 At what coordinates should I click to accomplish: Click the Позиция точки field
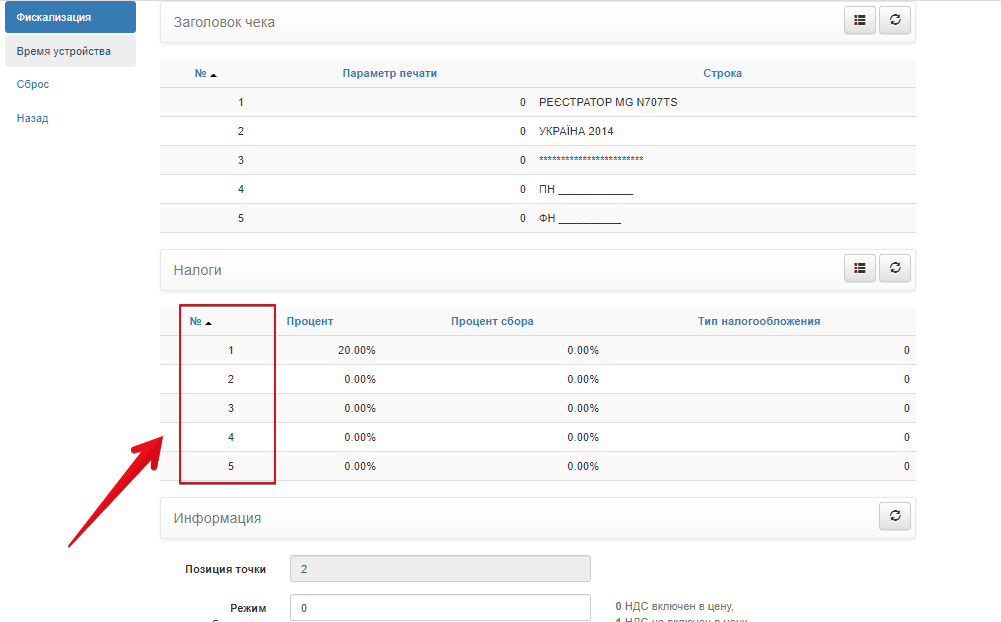click(x=440, y=569)
